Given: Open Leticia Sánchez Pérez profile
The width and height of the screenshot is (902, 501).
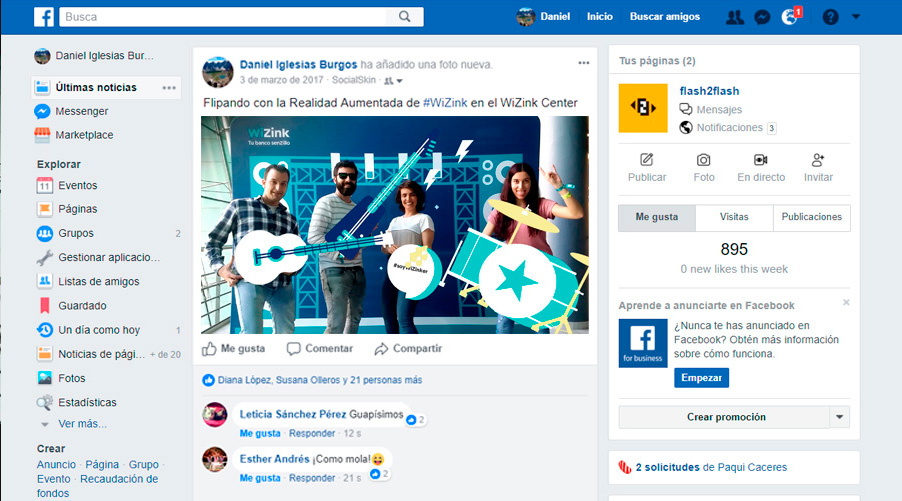Looking at the screenshot, I should [293, 414].
